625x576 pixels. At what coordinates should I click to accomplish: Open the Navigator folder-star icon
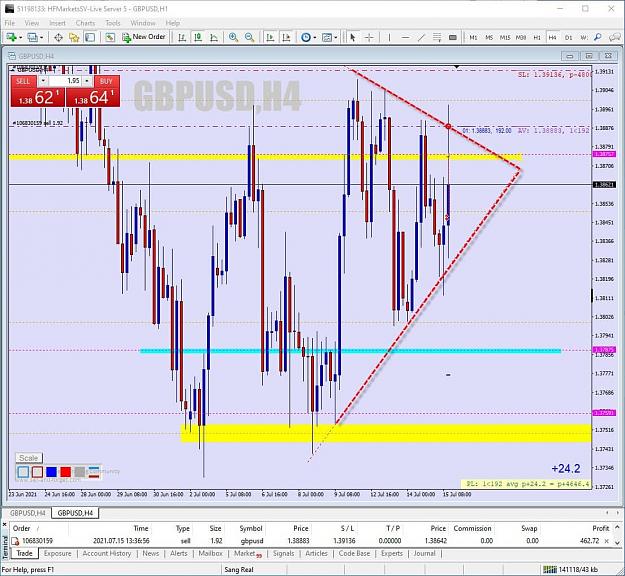[x=74, y=37]
